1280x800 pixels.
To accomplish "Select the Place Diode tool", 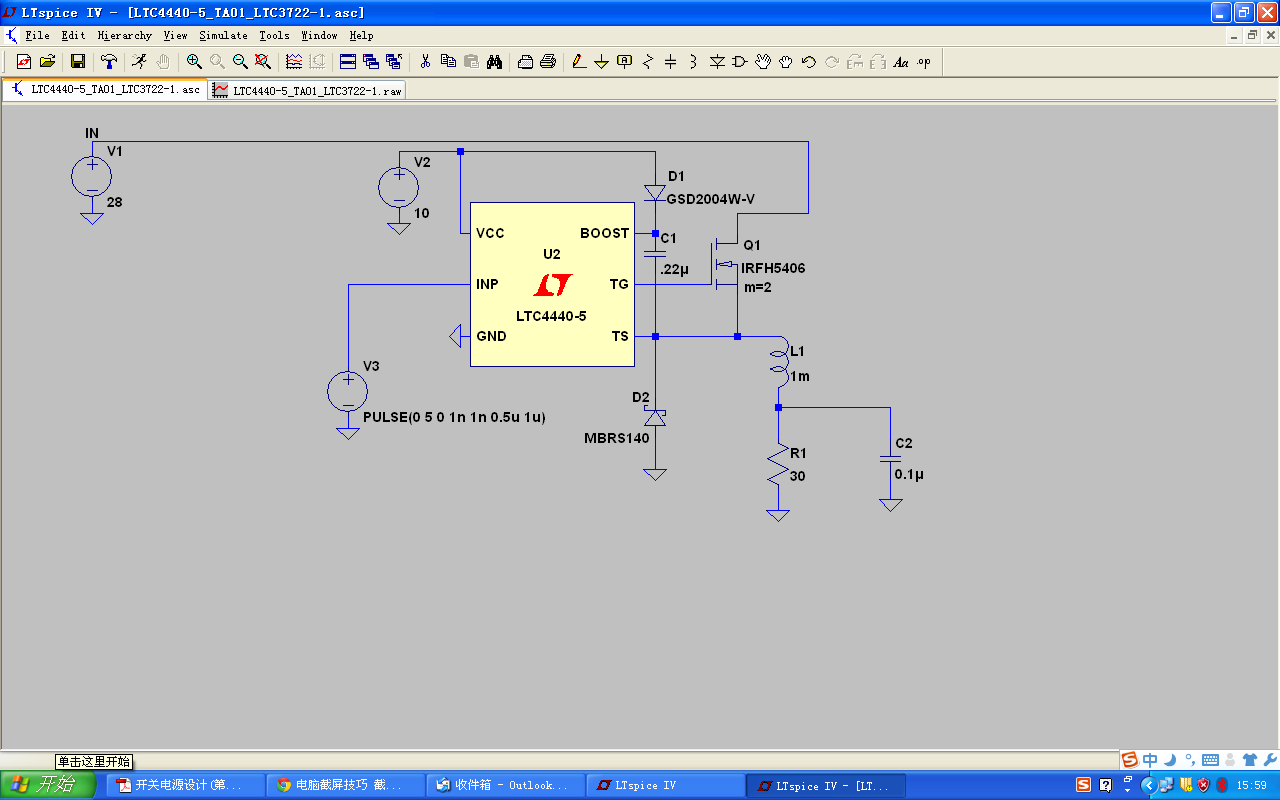I will pyautogui.click(x=717, y=62).
